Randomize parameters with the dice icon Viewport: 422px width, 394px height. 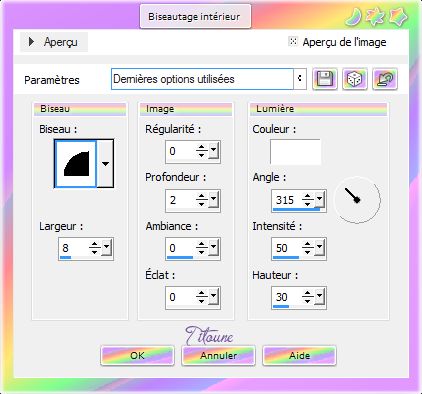355,79
